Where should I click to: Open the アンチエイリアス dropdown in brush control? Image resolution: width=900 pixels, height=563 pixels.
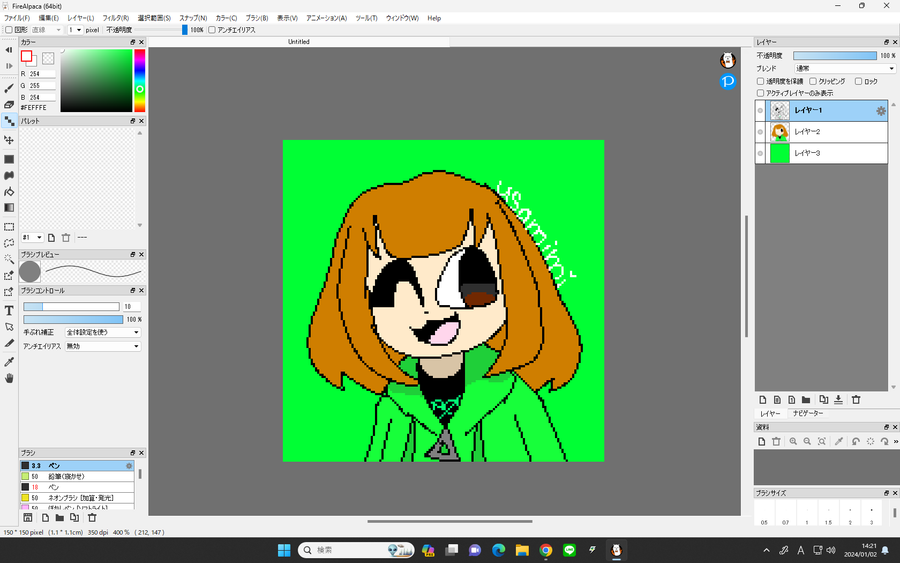(102, 347)
